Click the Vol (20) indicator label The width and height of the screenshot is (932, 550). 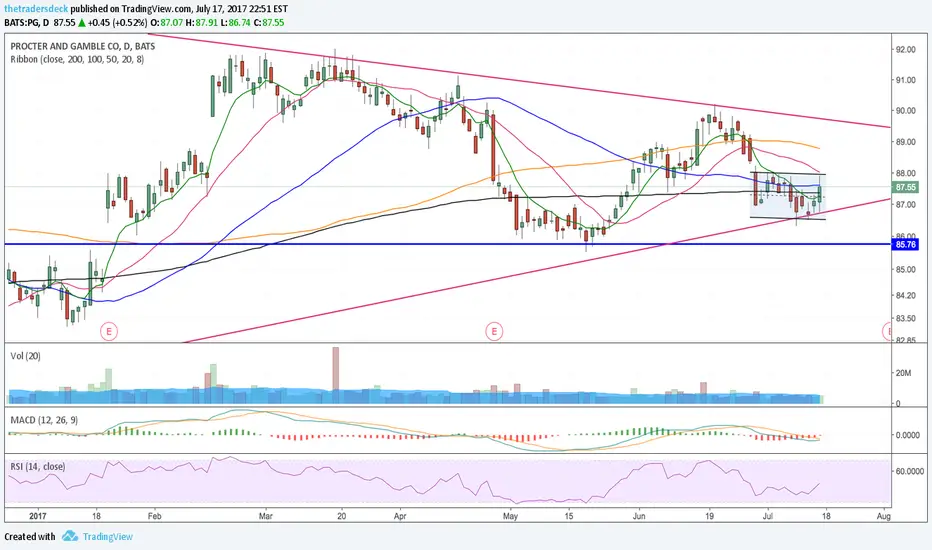(26, 356)
